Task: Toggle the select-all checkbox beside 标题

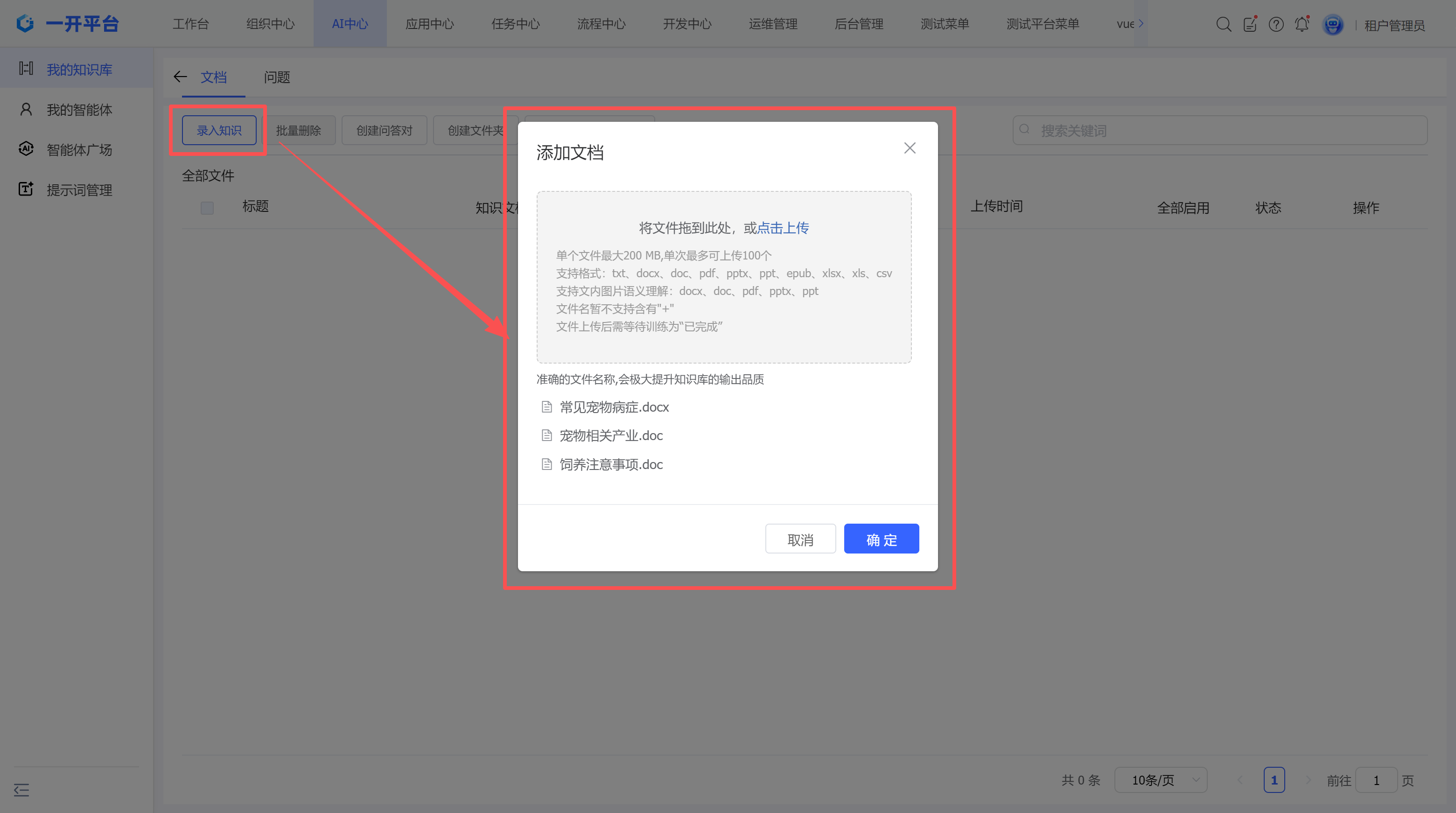Action: [208, 208]
